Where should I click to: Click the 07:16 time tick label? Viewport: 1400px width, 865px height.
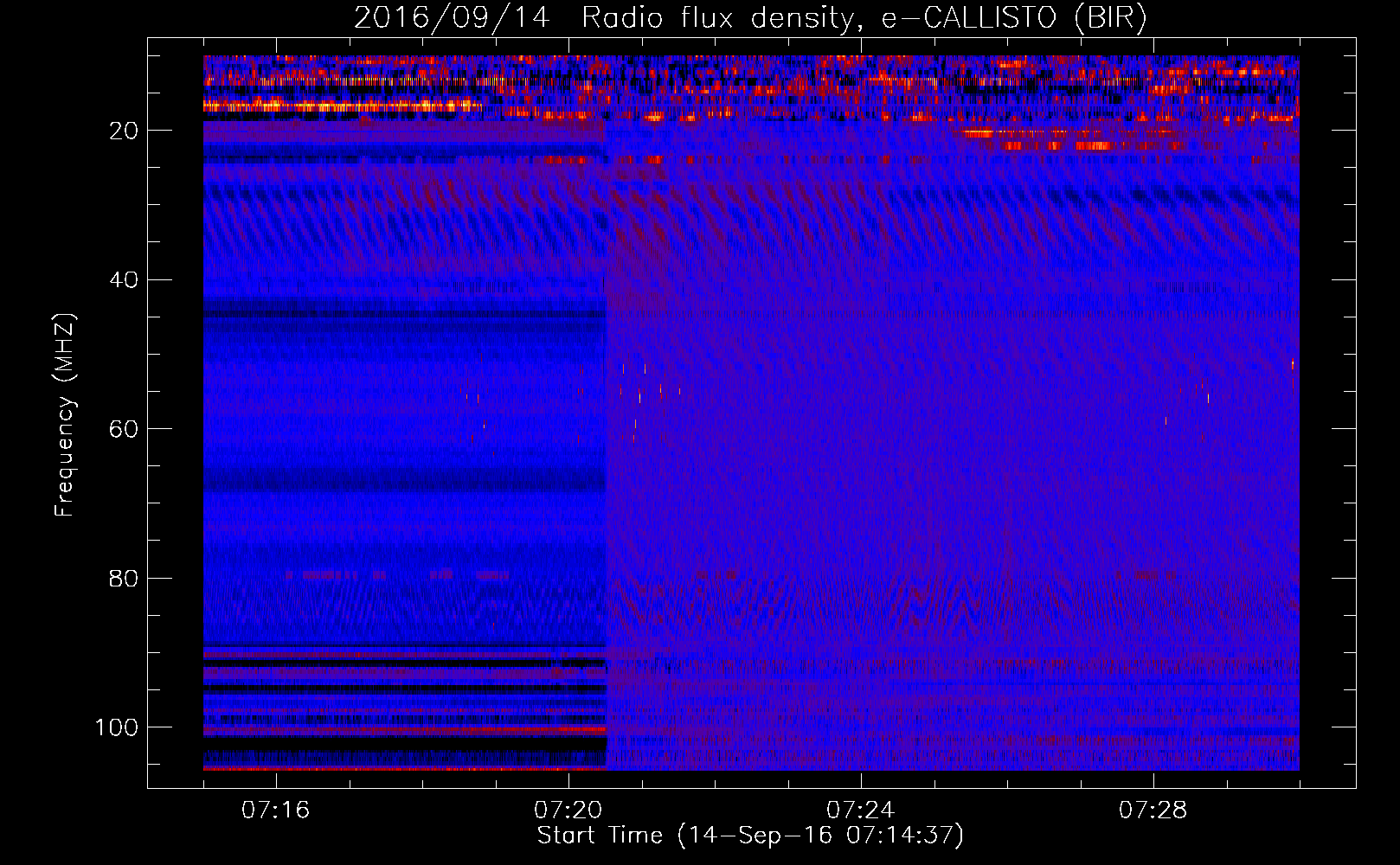pos(275,811)
